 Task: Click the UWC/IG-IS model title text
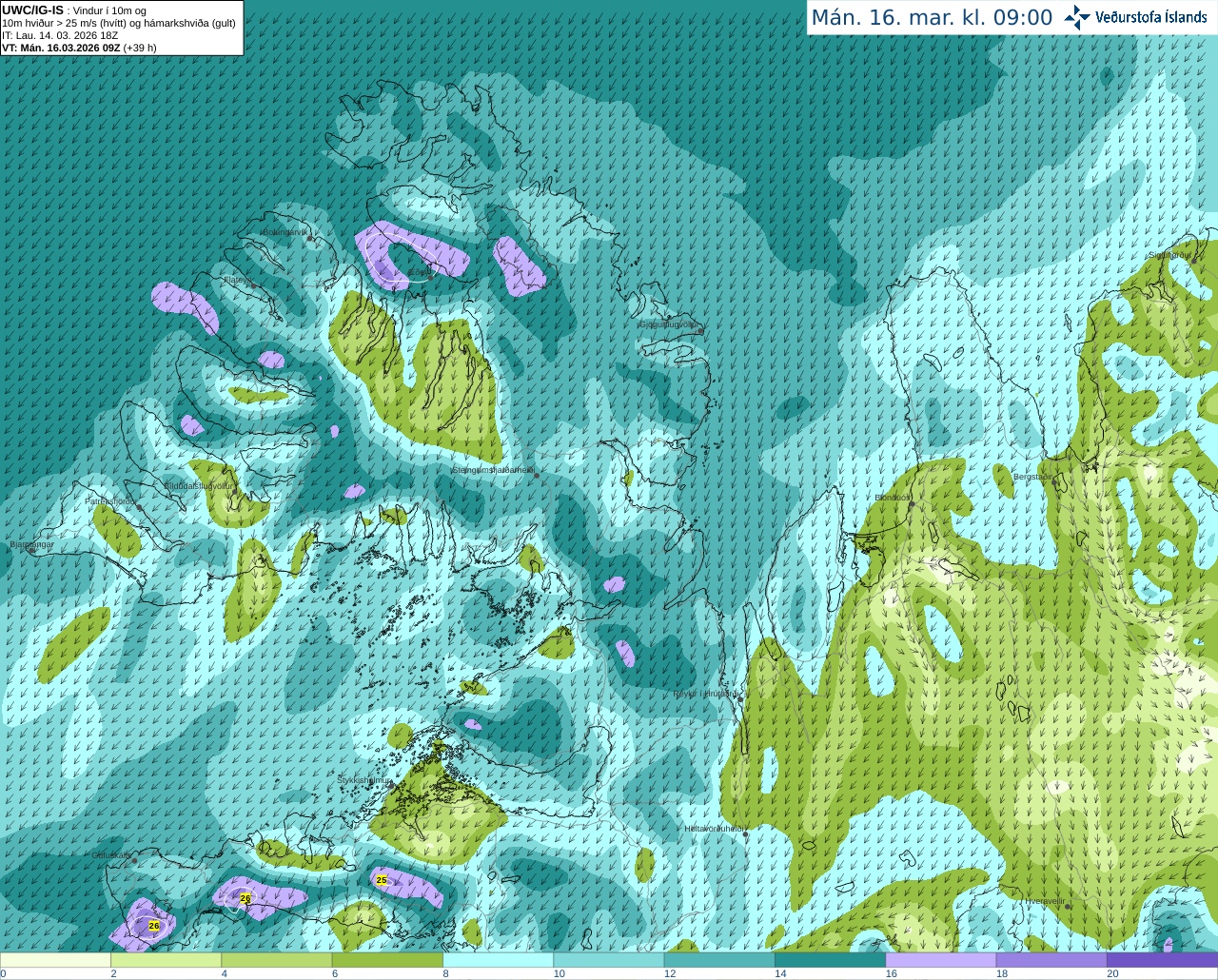(x=32, y=10)
